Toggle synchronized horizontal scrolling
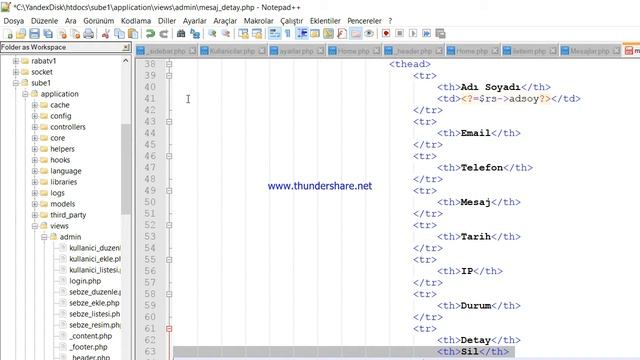This screenshot has width=640, height=360. pos(257,34)
